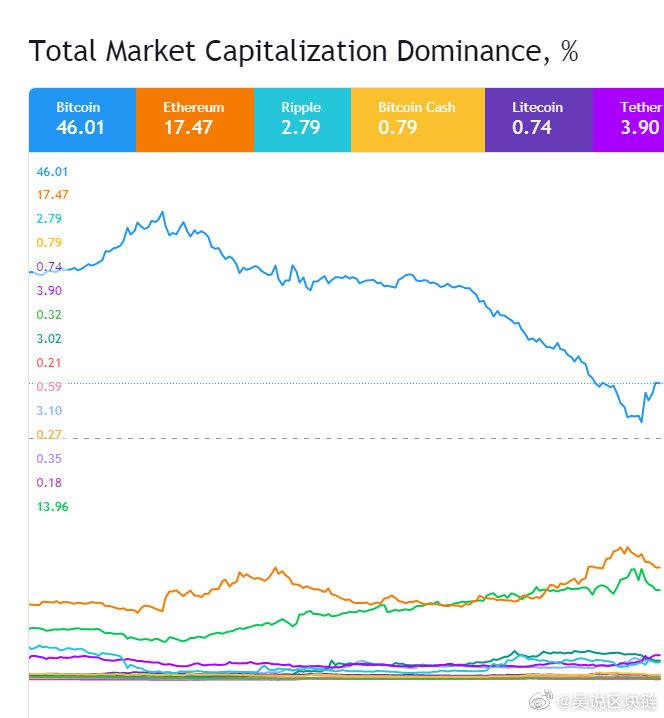Screen dimensions: 664x718
Task: Click the Ripple 2.79 tile
Action: [302, 120]
